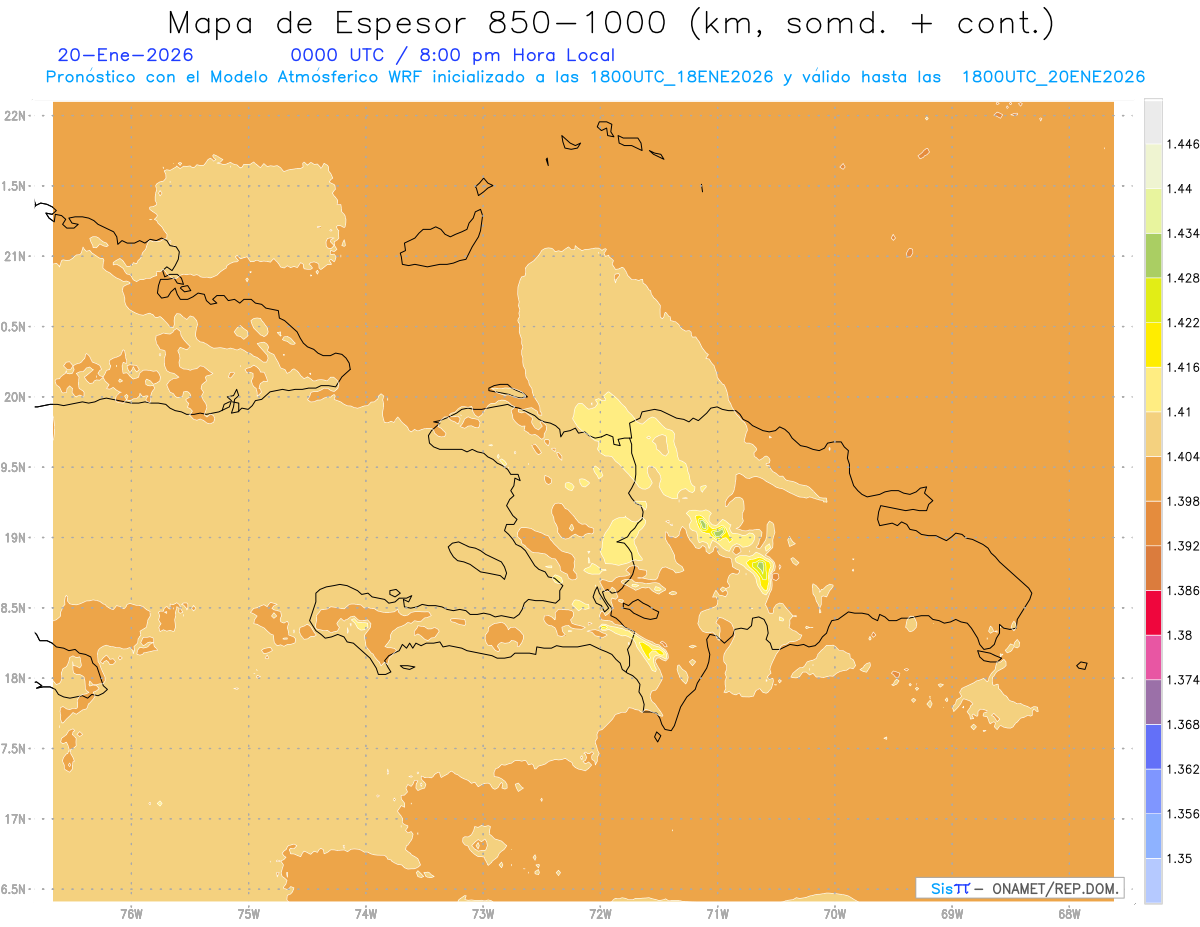Viewport: 1200px width, 927px height.
Task: Click the 76W longitude axis label
Action: click(x=131, y=913)
